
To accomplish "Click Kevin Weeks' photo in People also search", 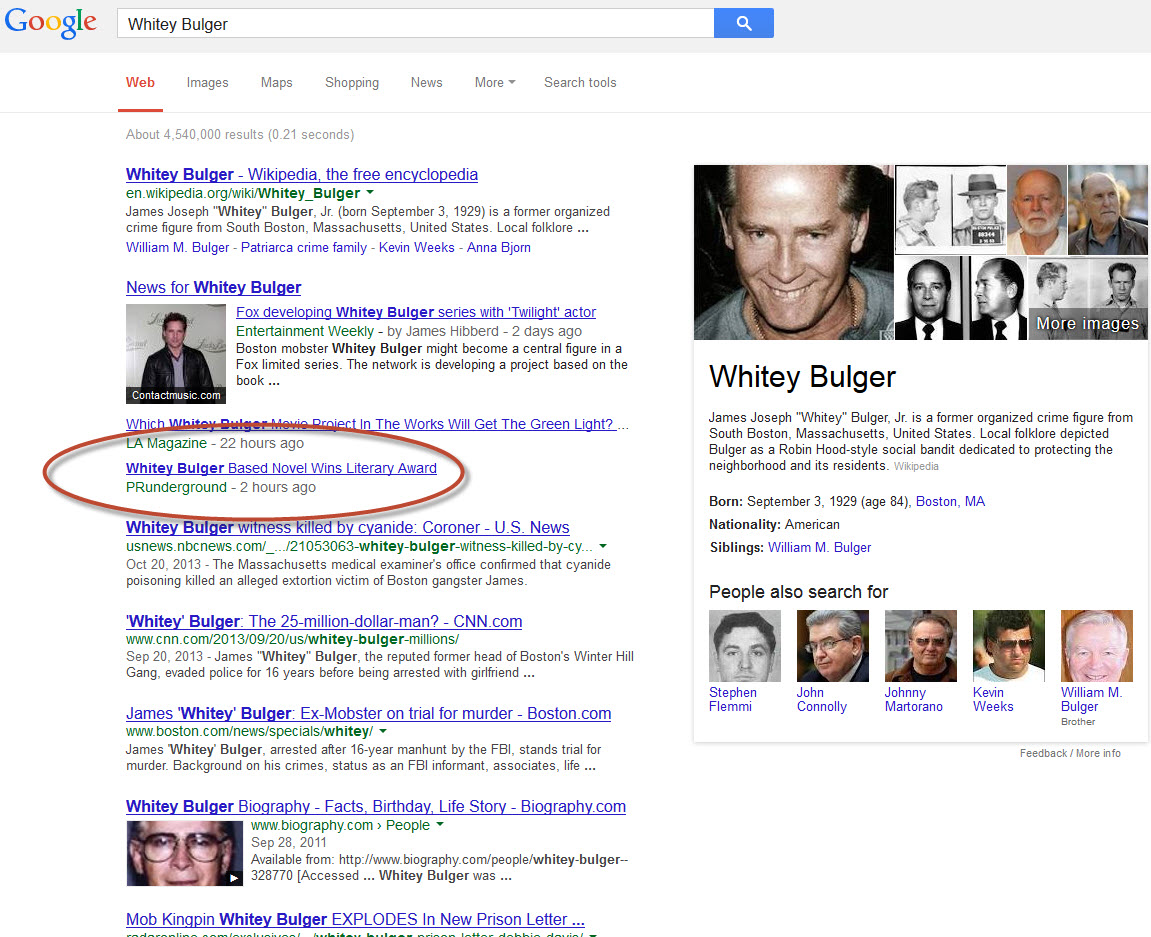I will pyautogui.click(x=1009, y=646).
